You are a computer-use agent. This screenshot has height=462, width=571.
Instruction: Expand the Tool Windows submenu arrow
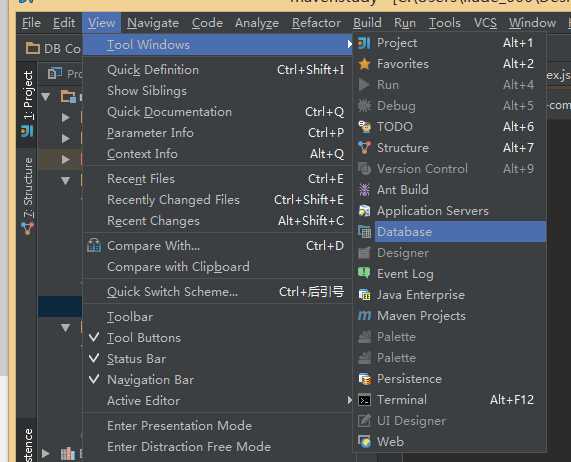point(349,44)
